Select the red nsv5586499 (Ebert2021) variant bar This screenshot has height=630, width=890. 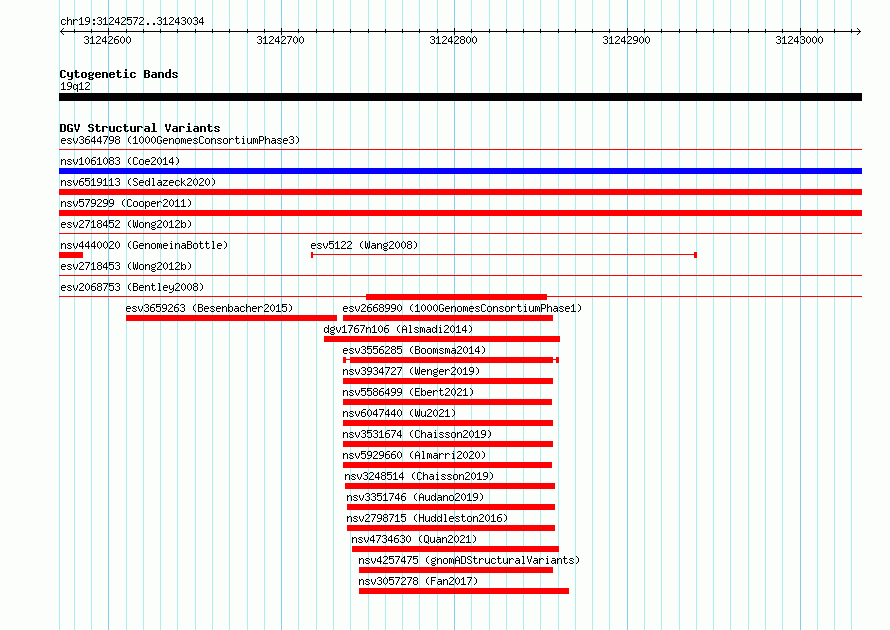[x=447, y=402]
